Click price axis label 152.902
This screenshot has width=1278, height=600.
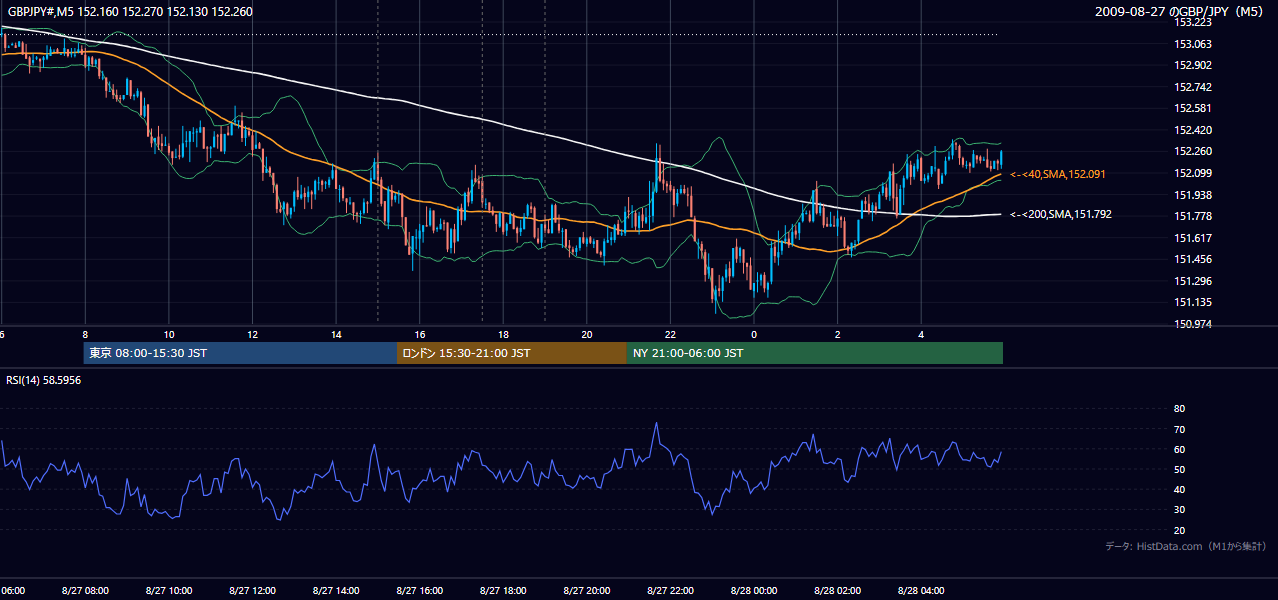click(x=1193, y=65)
